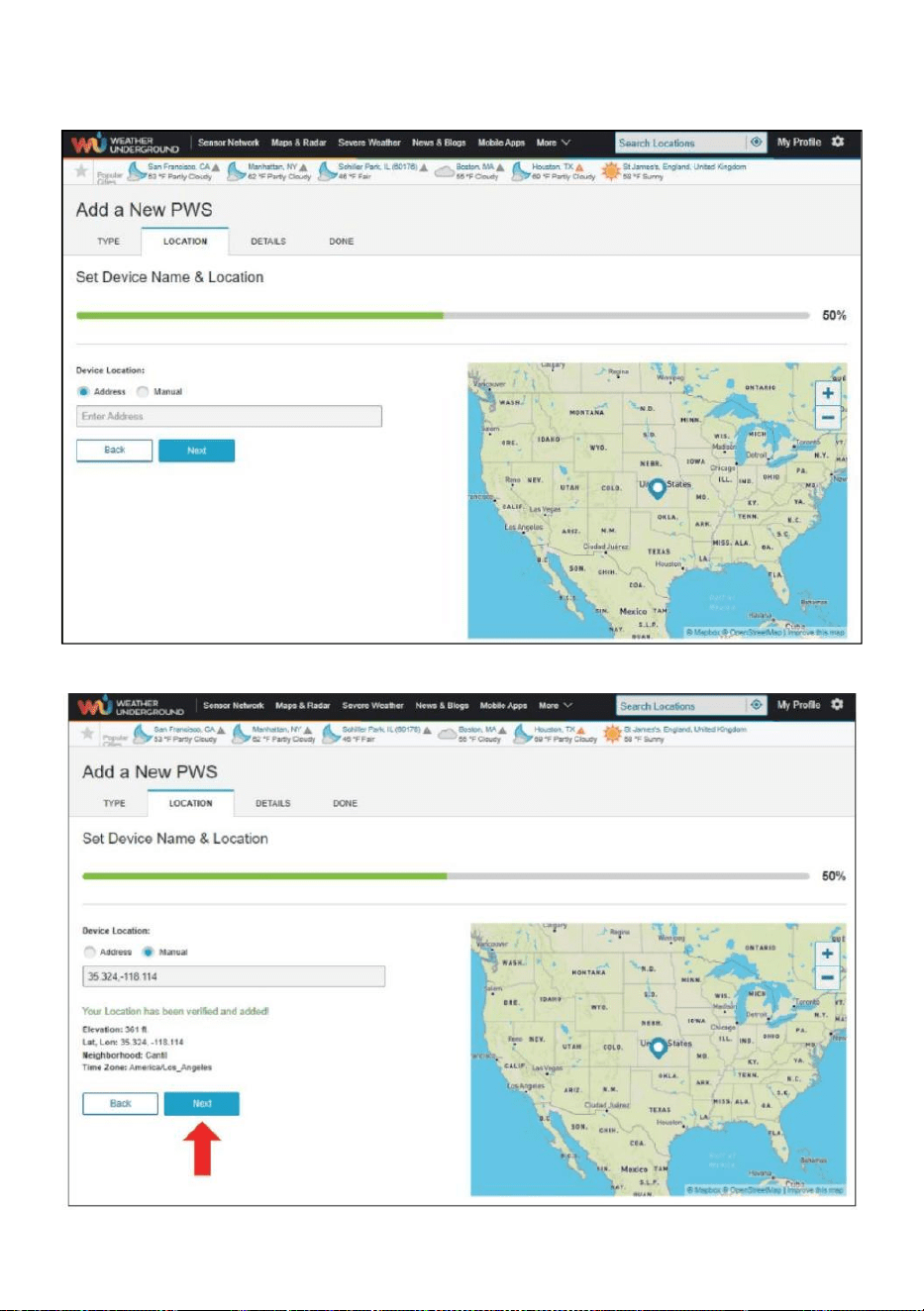Open settings gear in lower screenshot header
This screenshot has width=924, height=1311.
pyautogui.click(x=837, y=704)
